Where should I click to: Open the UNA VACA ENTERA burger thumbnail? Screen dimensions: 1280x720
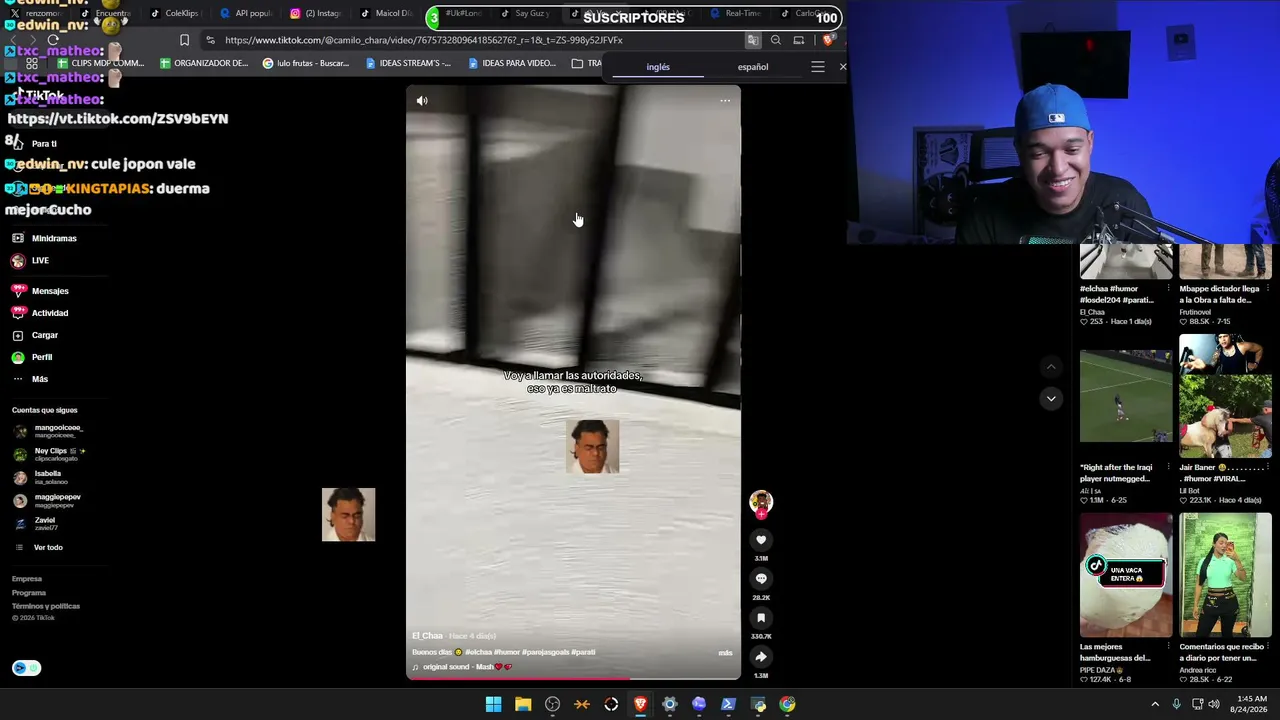coord(1126,575)
